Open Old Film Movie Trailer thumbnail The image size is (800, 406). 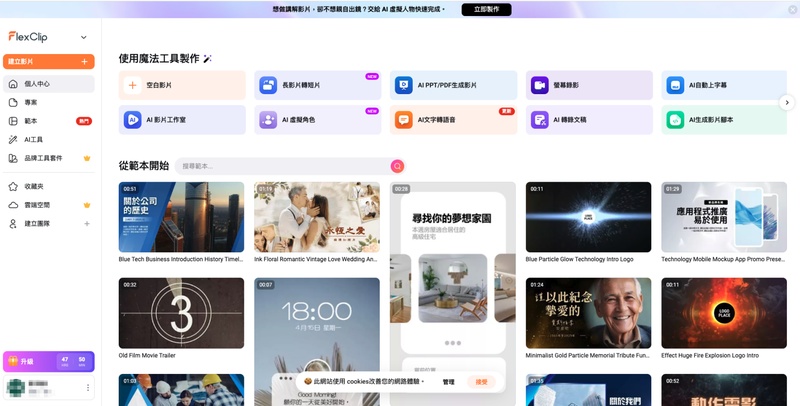click(181, 313)
